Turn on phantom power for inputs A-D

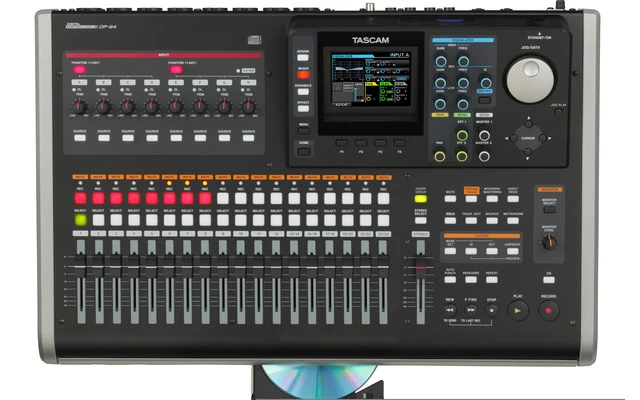pyautogui.click(x=80, y=70)
